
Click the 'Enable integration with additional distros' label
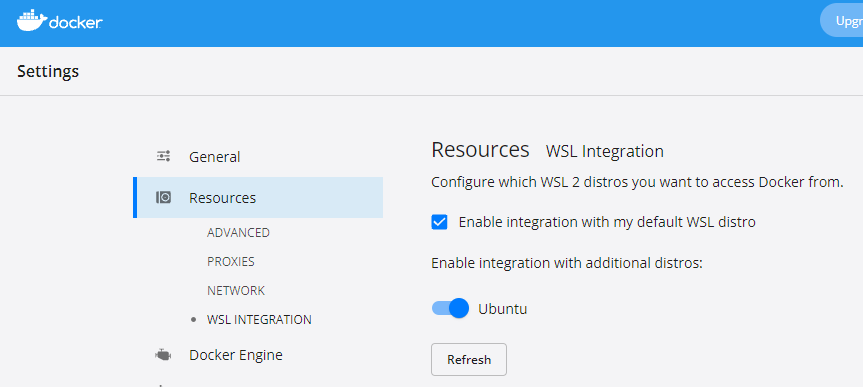pyautogui.click(x=567, y=263)
